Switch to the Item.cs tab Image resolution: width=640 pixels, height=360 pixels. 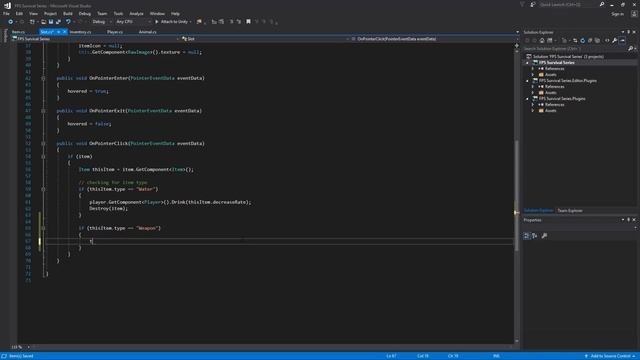(18, 32)
